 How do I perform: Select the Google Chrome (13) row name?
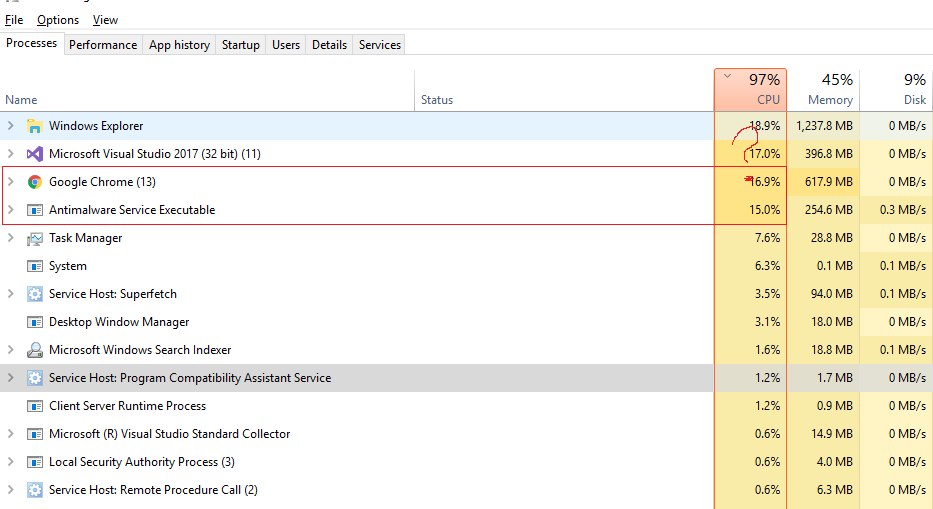point(102,182)
